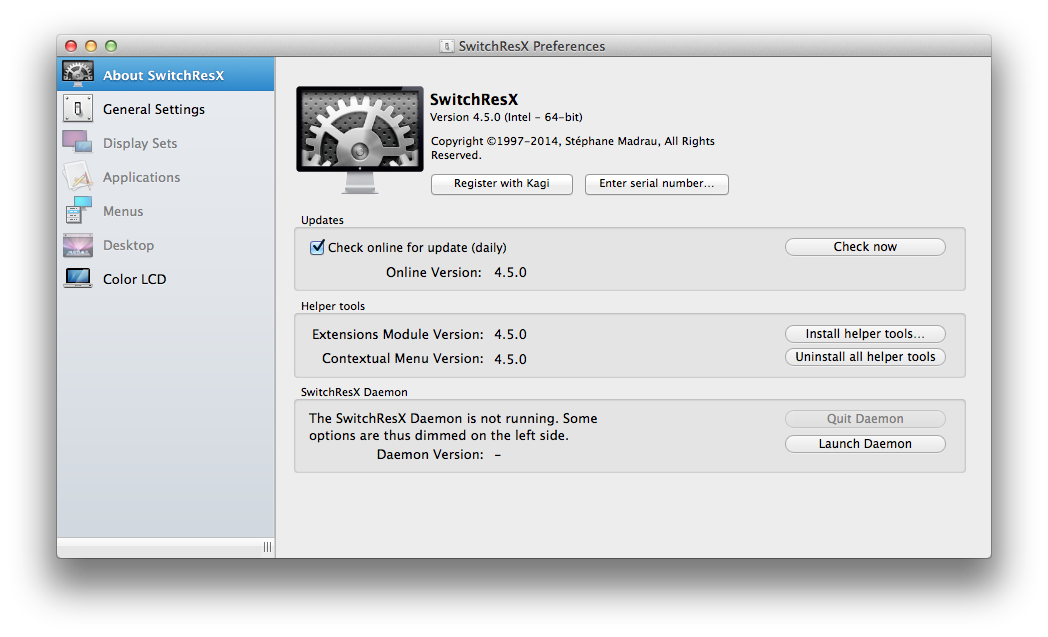Click the 'SwitchResX Preferences' window title

(531, 46)
